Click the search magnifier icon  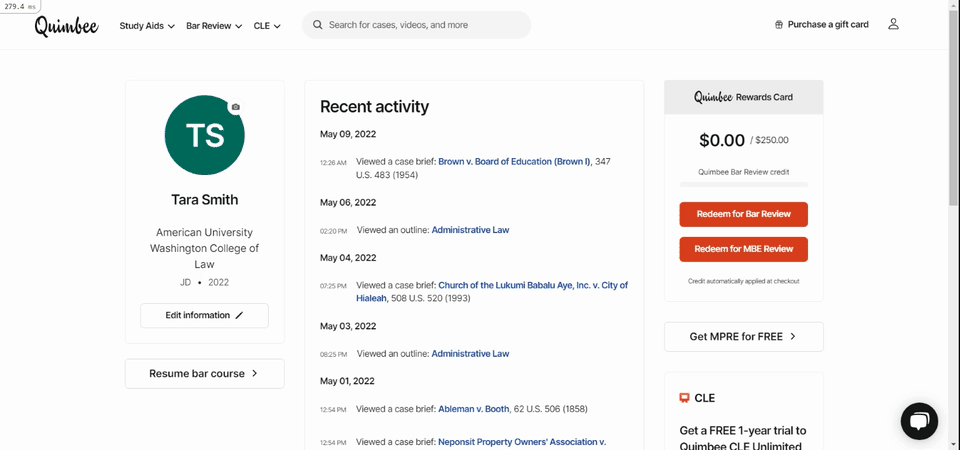[x=317, y=25]
